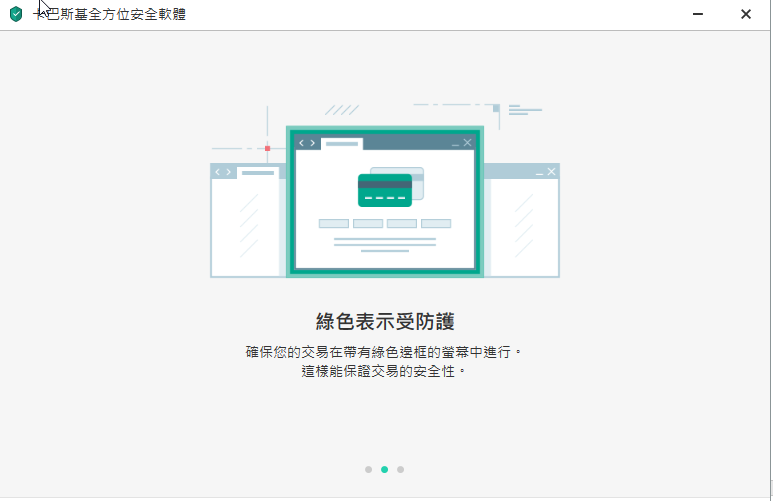This screenshot has height=501, width=773.
Task: Click the tab in the green-bordered browser illustration
Action: (x=342, y=144)
